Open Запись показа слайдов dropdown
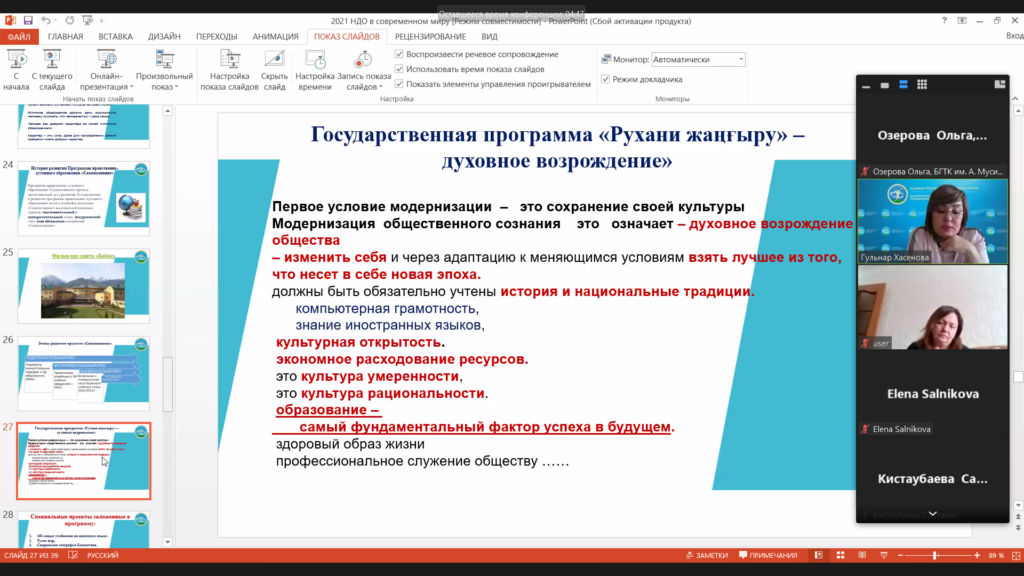Image resolution: width=1024 pixels, height=576 pixels. point(364,69)
